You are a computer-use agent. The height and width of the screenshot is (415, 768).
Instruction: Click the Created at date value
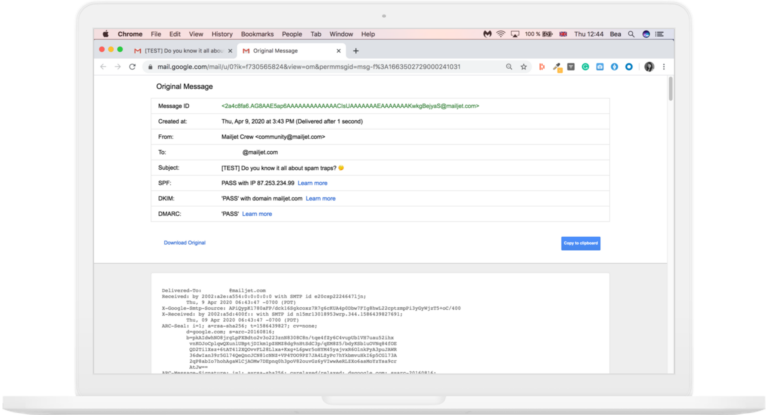[292, 121]
